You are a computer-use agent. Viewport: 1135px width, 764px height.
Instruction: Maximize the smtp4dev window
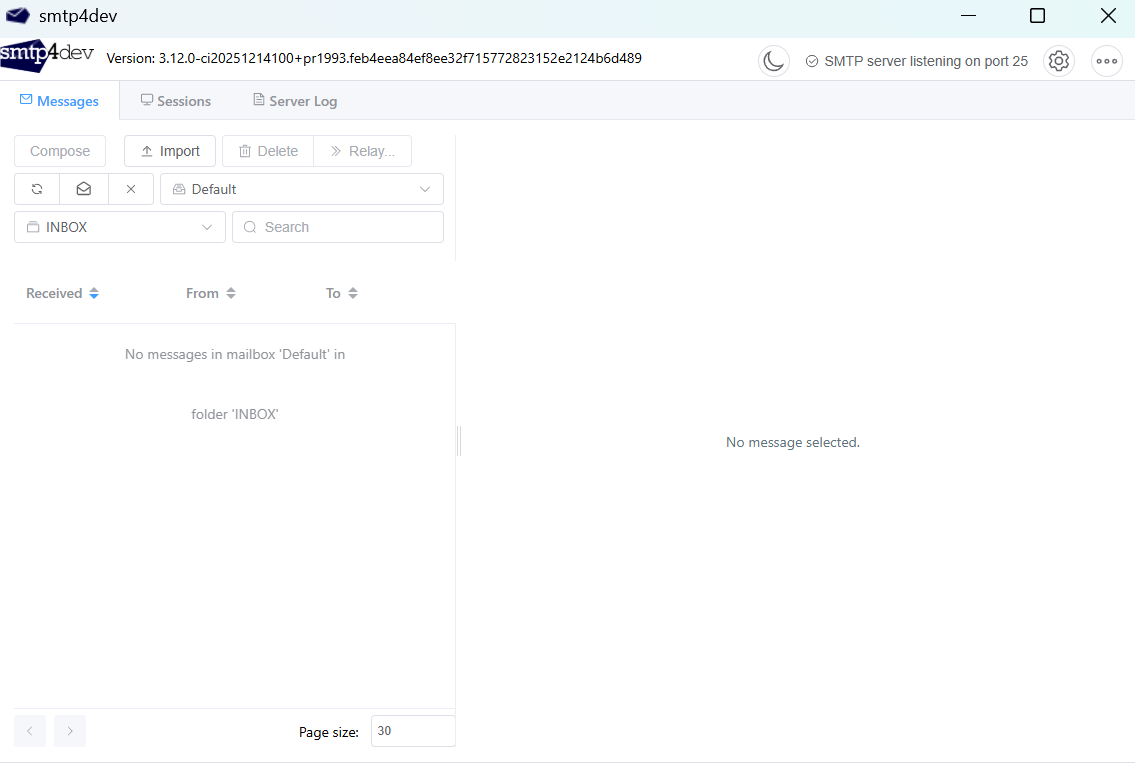tap(1037, 15)
